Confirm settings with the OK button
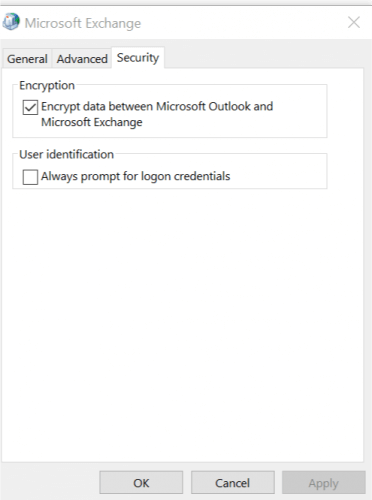The height and width of the screenshot is (500, 372). (141, 483)
